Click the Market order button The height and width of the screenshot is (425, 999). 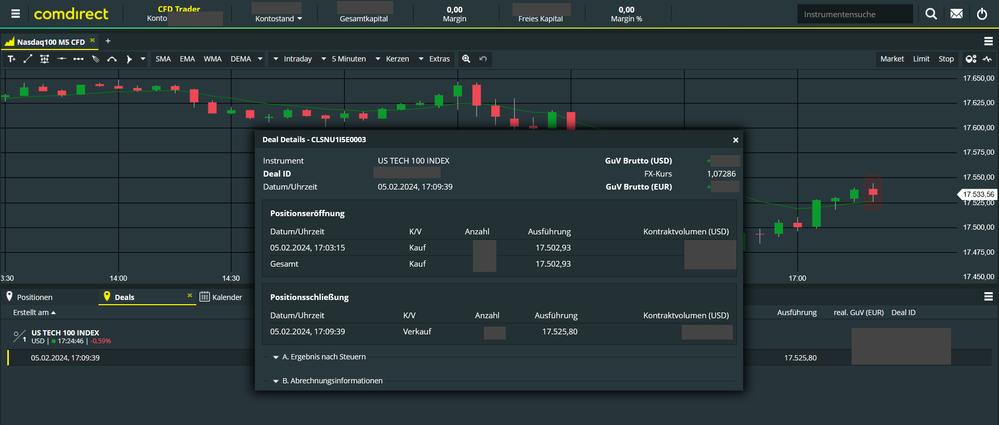pyautogui.click(x=892, y=59)
